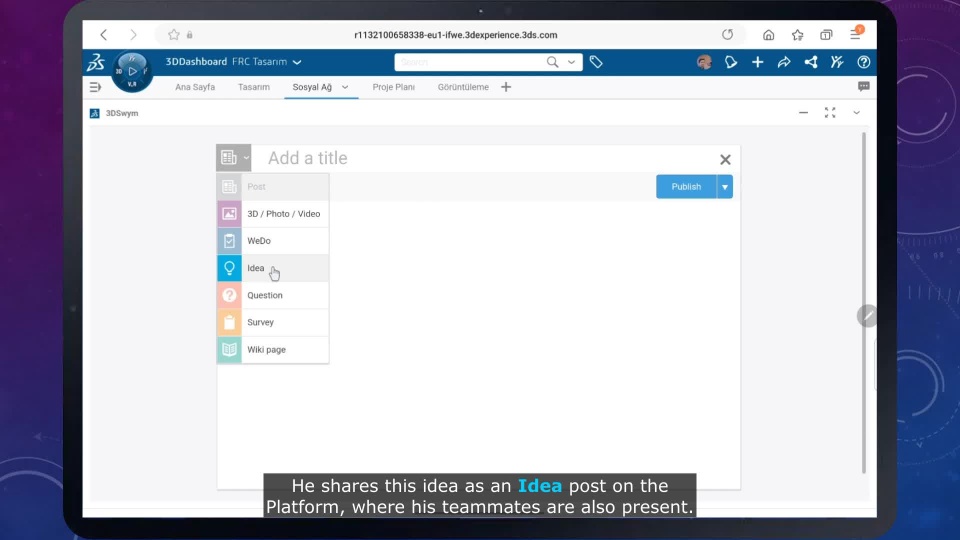Click the plus add icon in top bar
The width and height of the screenshot is (960, 540).
(757, 62)
